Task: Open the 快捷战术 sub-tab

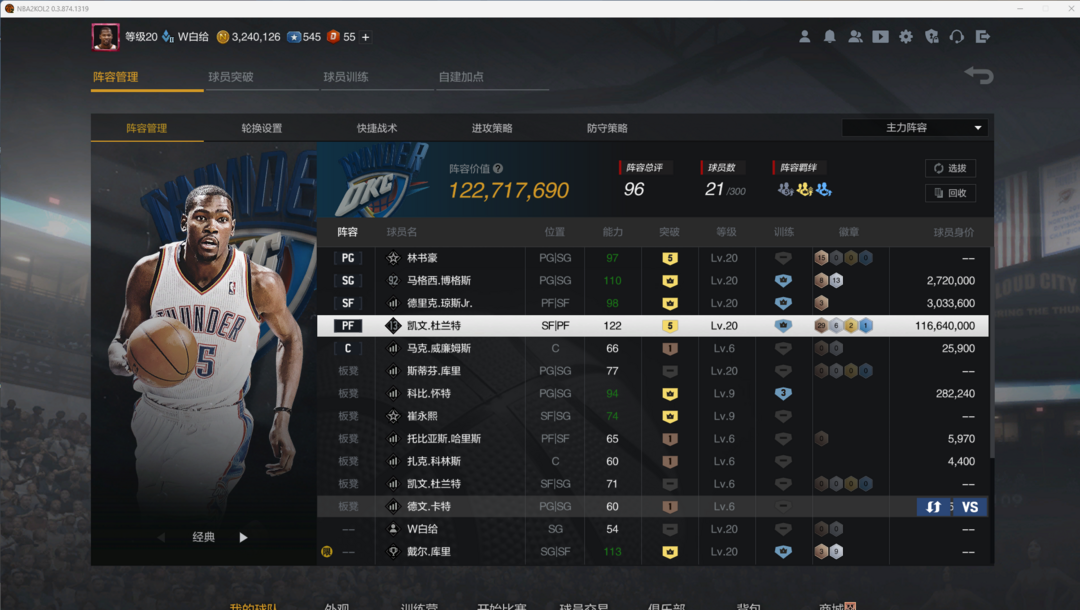Action: 377,128
